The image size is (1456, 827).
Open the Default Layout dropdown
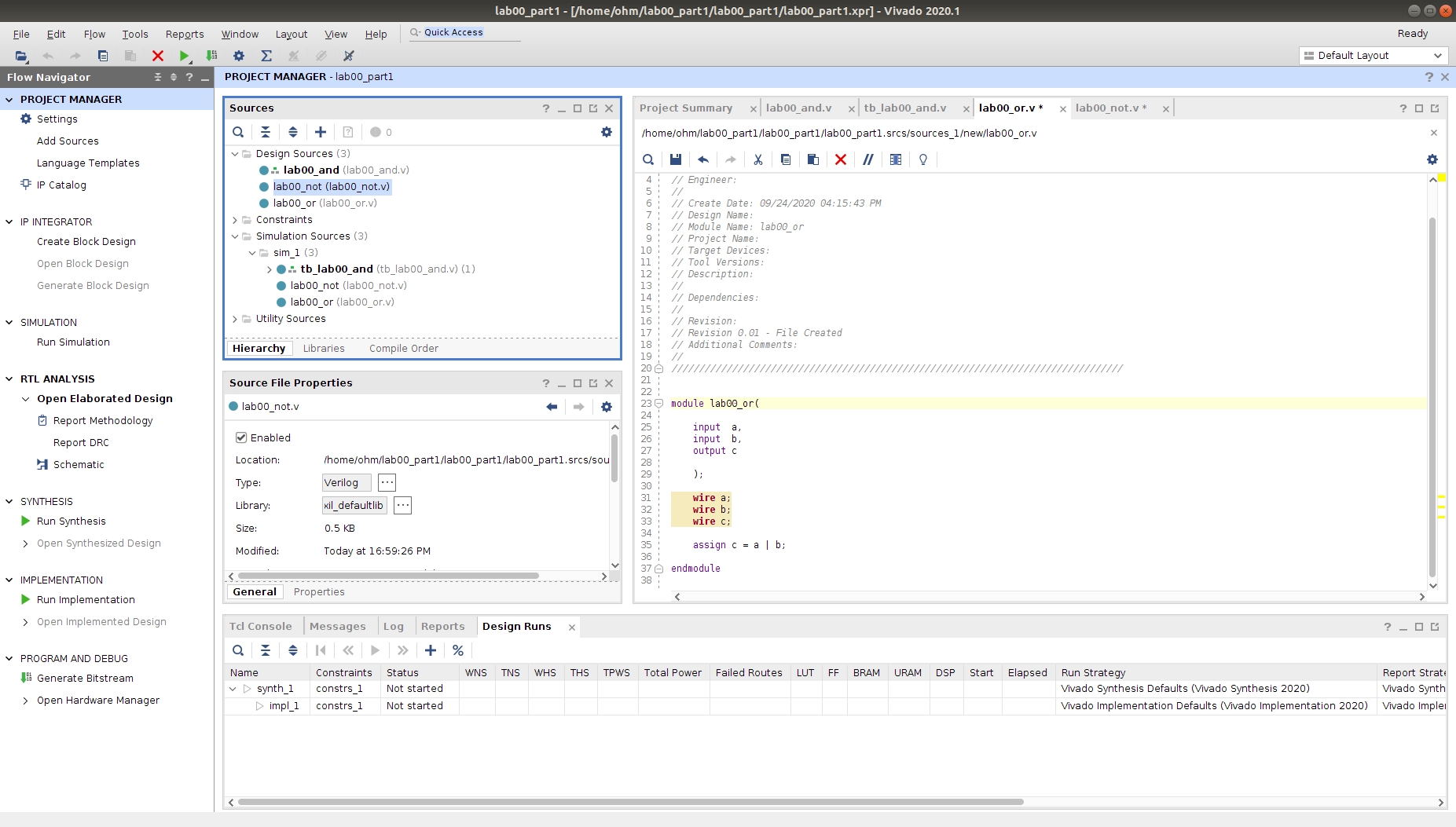pos(1373,56)
